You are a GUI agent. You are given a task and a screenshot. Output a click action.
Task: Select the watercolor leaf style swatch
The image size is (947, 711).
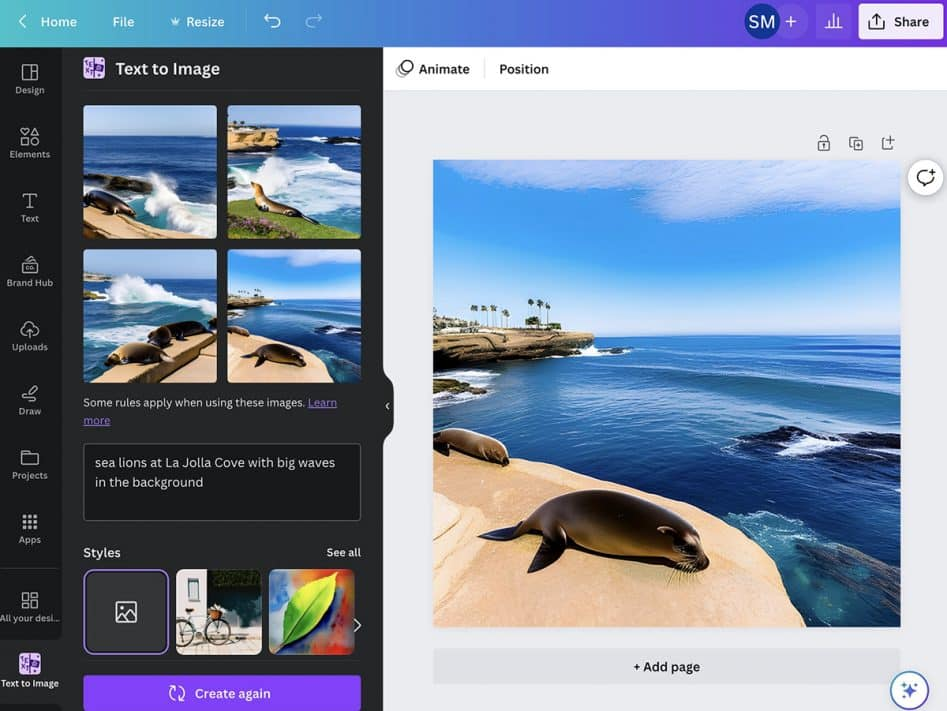tap(311, 611)
